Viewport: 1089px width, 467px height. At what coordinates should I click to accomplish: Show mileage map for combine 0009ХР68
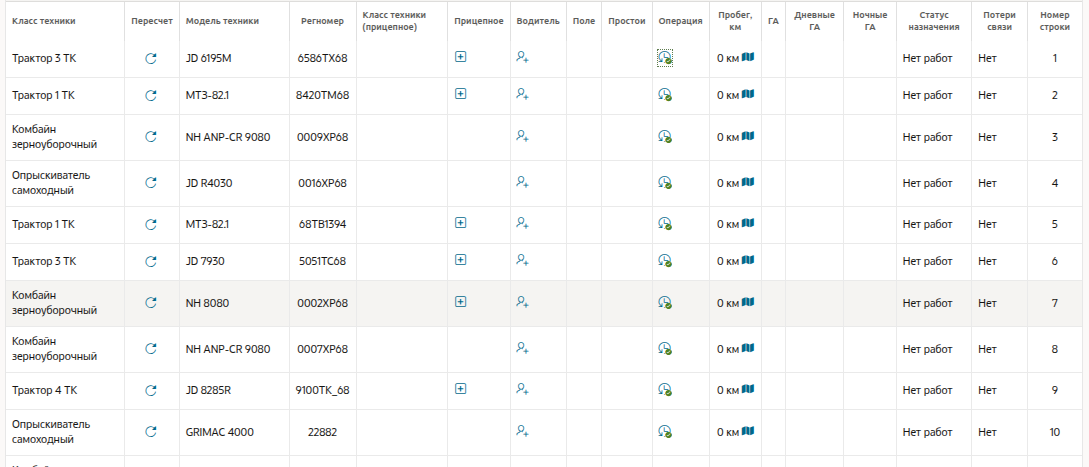tap(748, 136)
